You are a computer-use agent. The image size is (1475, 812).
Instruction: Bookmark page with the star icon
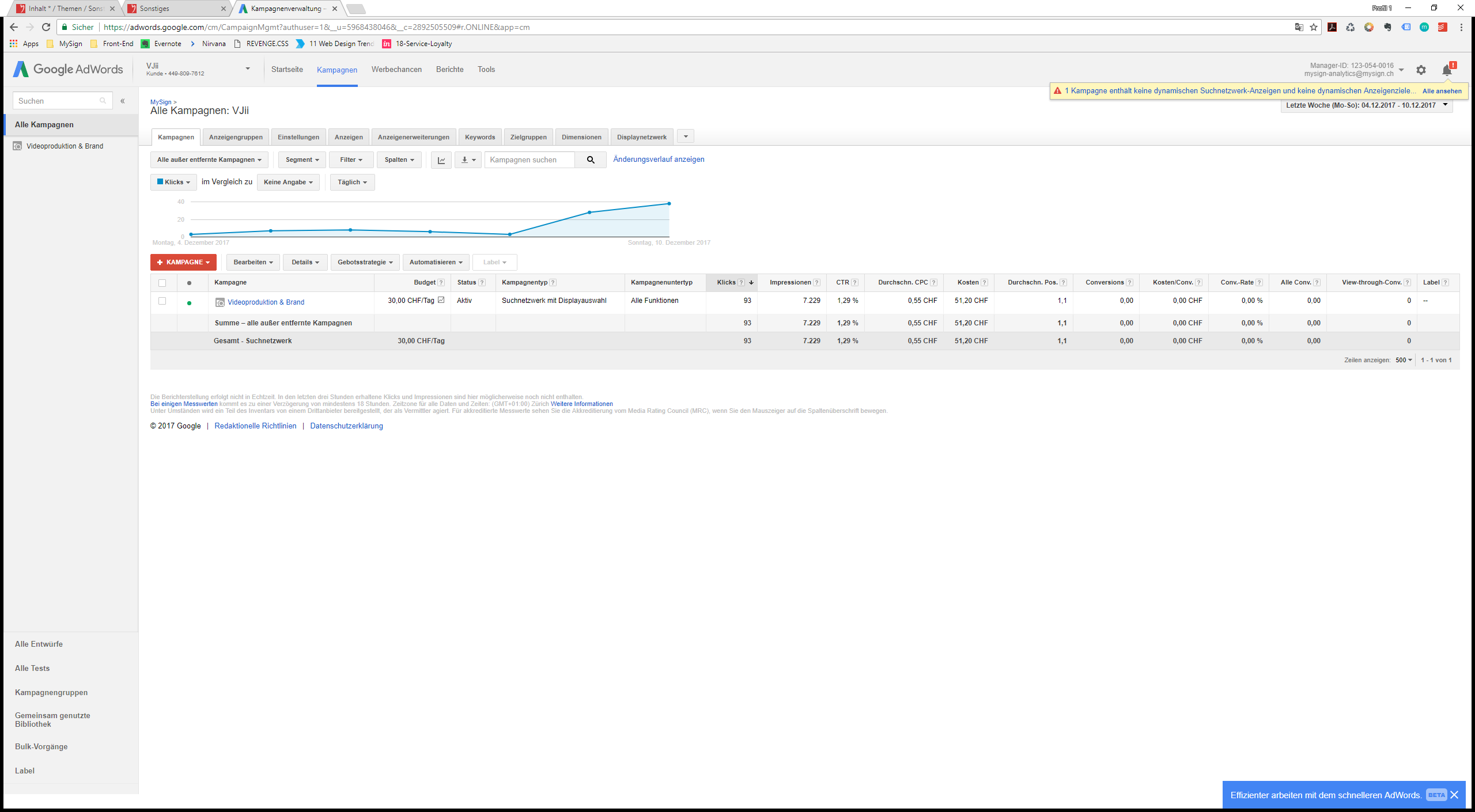(x=1314, y=27)
